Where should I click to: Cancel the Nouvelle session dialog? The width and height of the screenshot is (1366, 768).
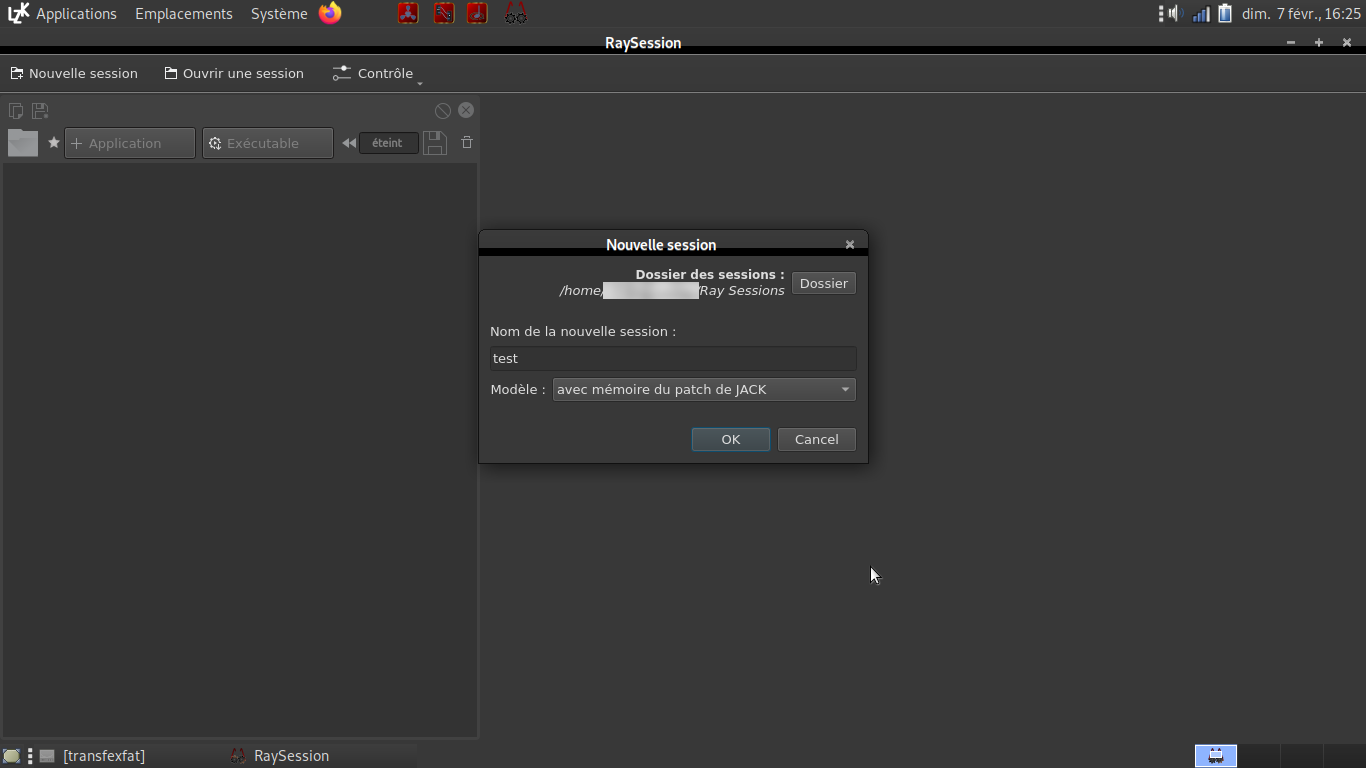[817, 440]
